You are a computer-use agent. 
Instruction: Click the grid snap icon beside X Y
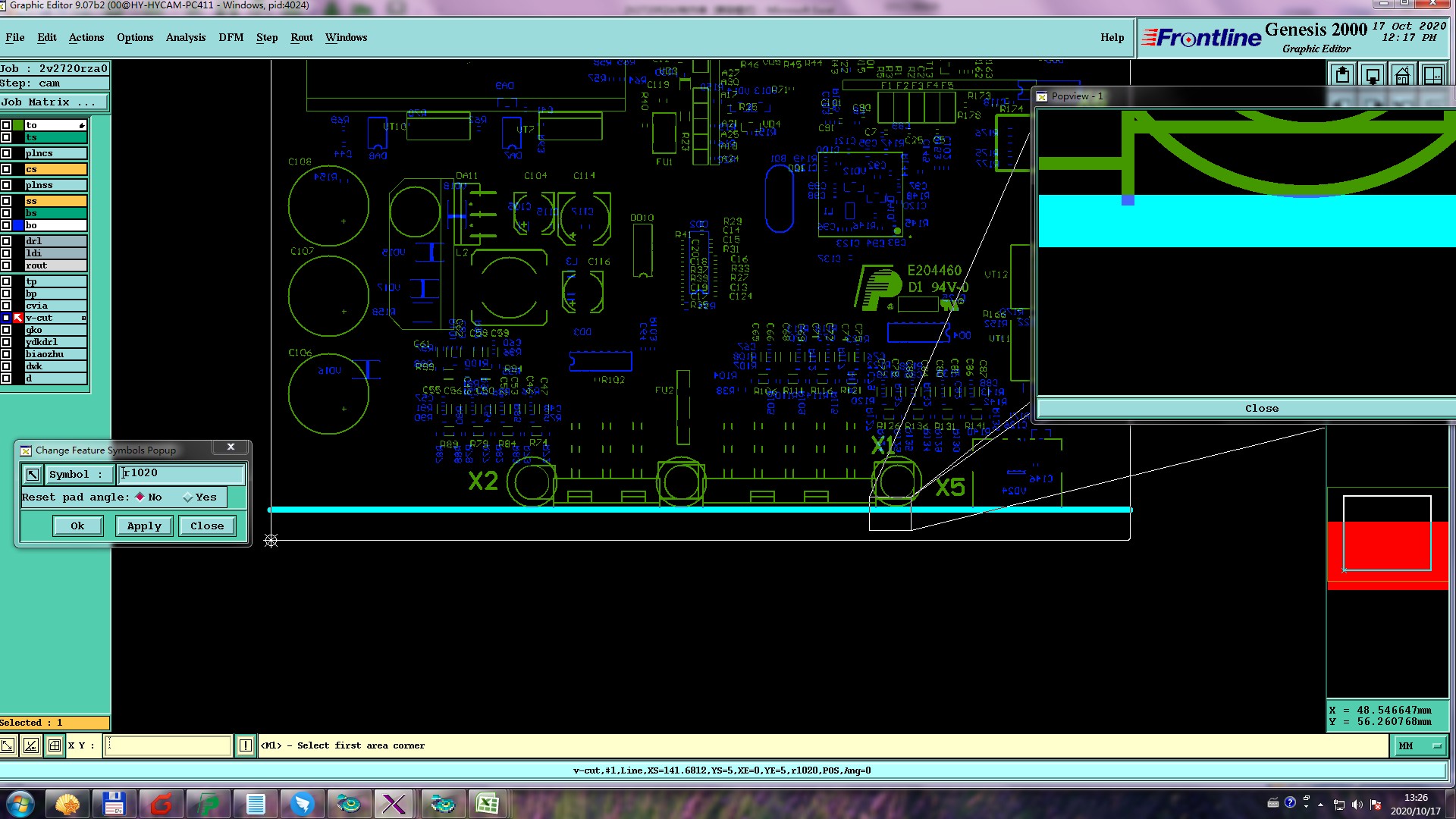coord(55,745)
